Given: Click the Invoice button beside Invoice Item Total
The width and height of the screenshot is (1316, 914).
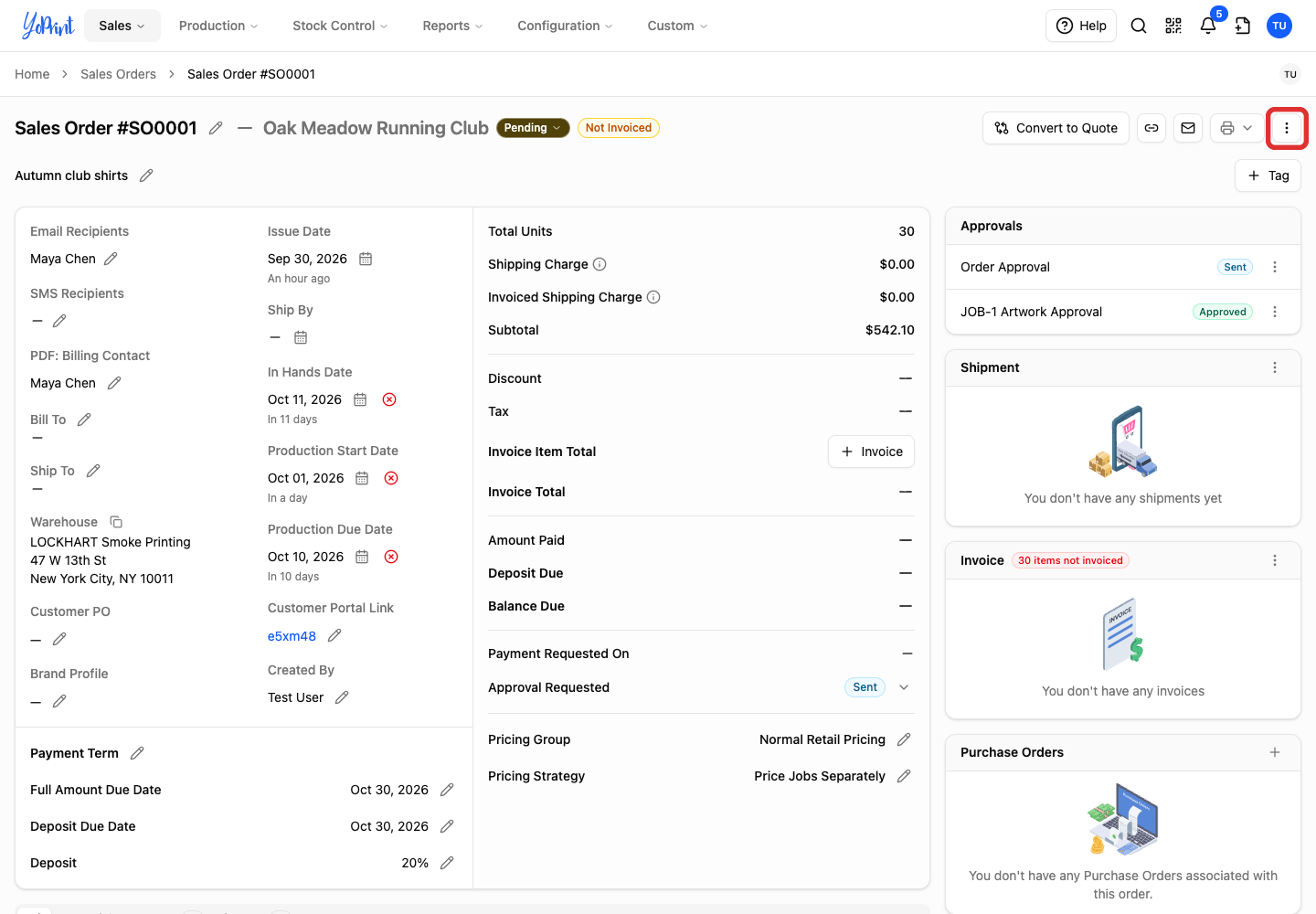Looking at the screenshot, I should coord(871,452).
